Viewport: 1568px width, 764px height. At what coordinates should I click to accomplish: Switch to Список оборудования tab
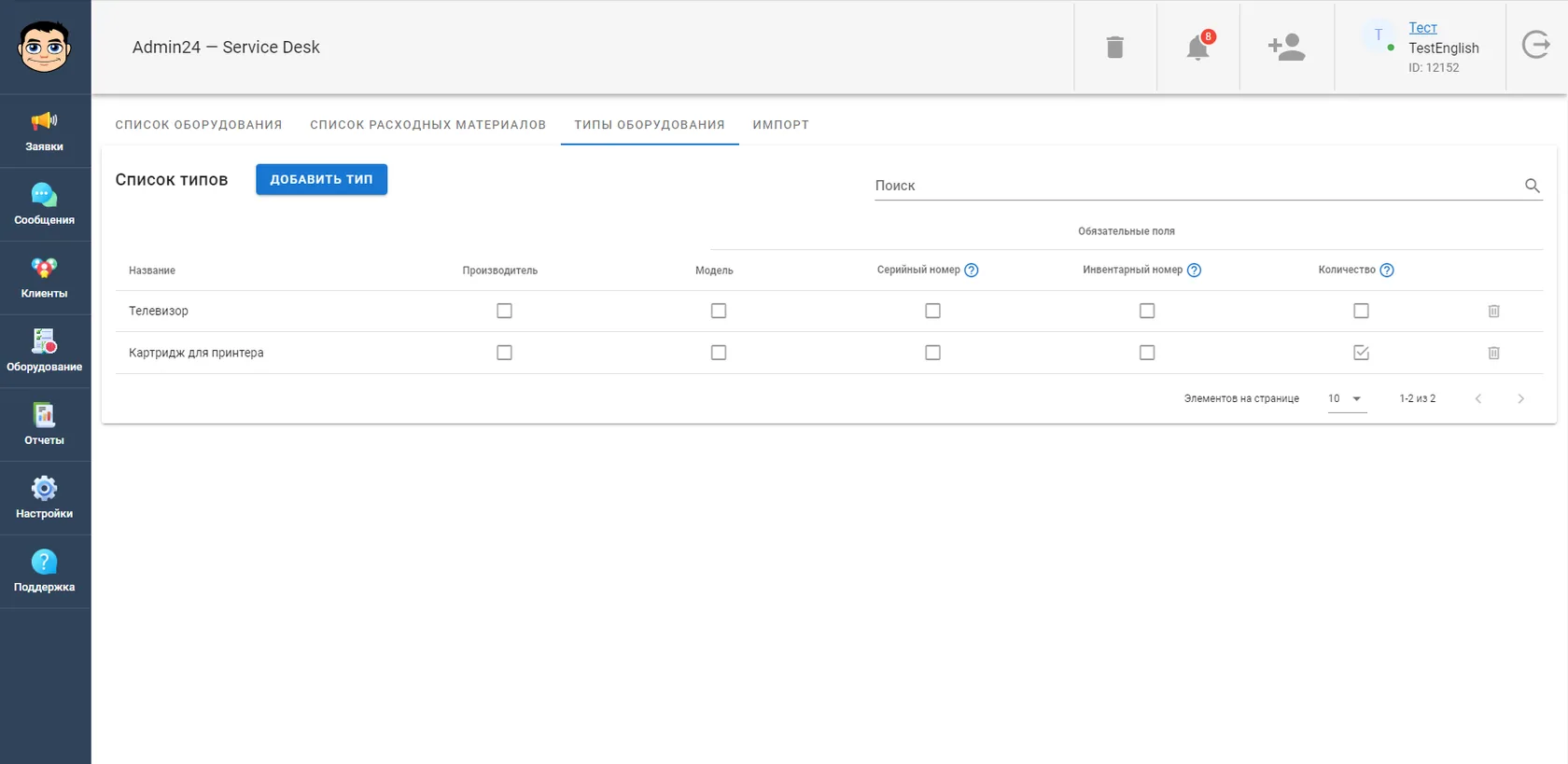(x=199, y=125)
